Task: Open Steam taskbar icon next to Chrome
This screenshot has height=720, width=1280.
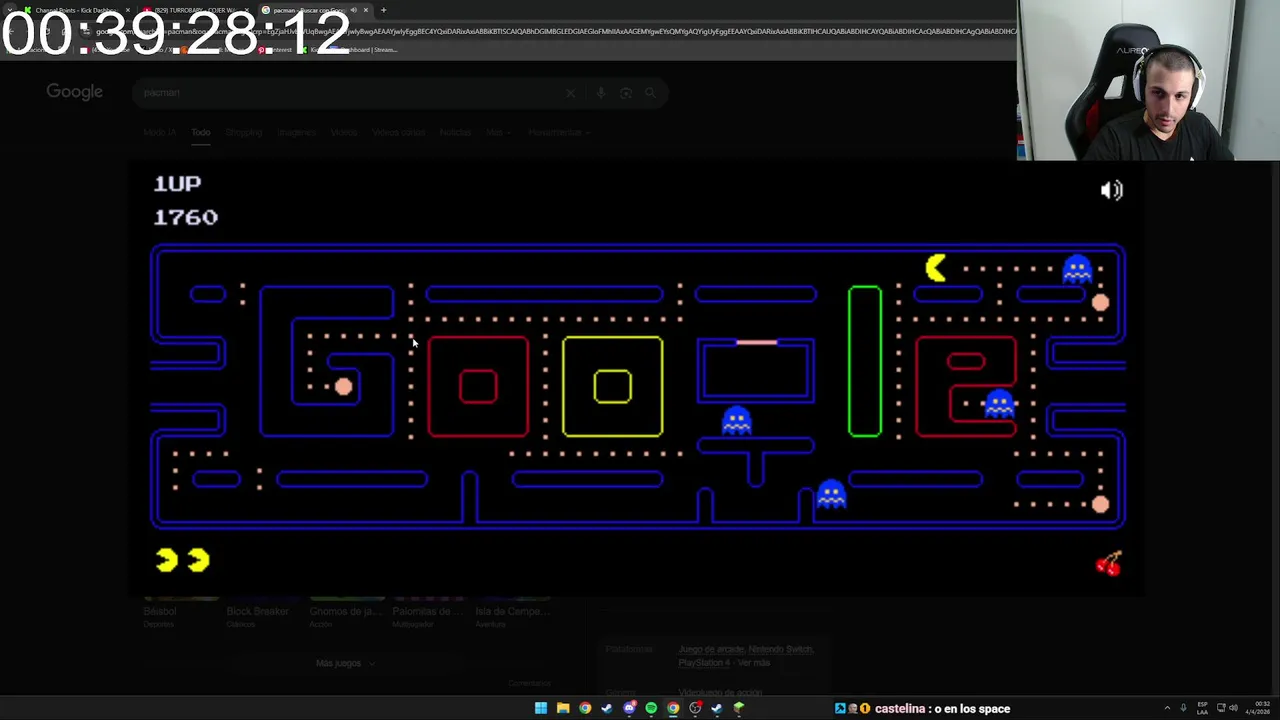Action: coord(607,708)
